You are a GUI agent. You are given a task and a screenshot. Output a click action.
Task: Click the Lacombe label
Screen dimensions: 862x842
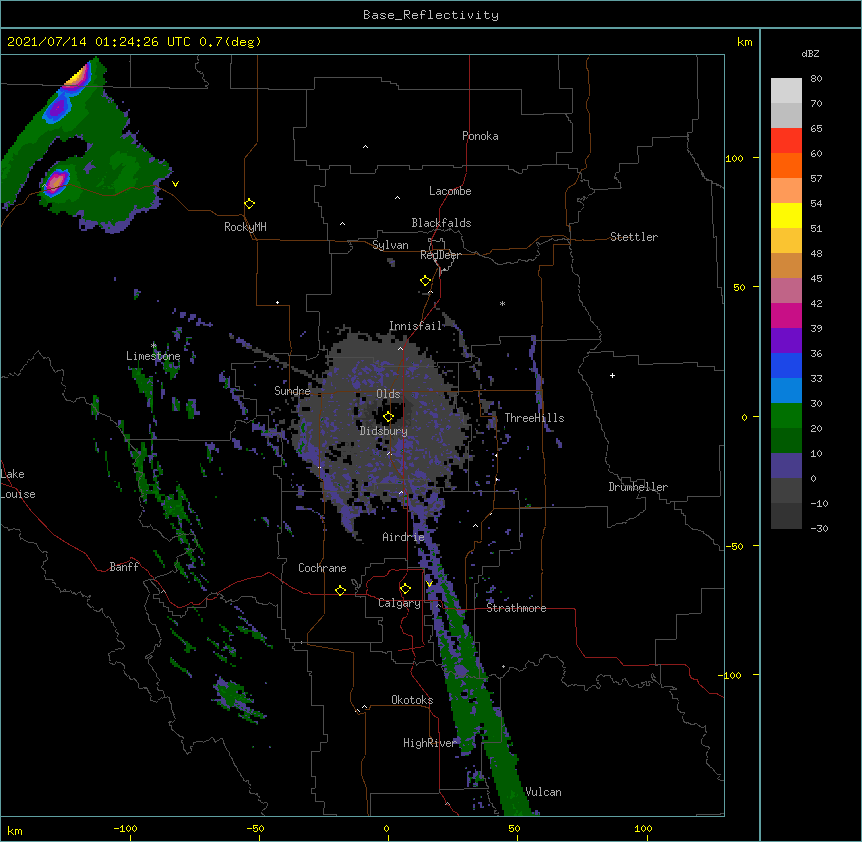point(450,191)
